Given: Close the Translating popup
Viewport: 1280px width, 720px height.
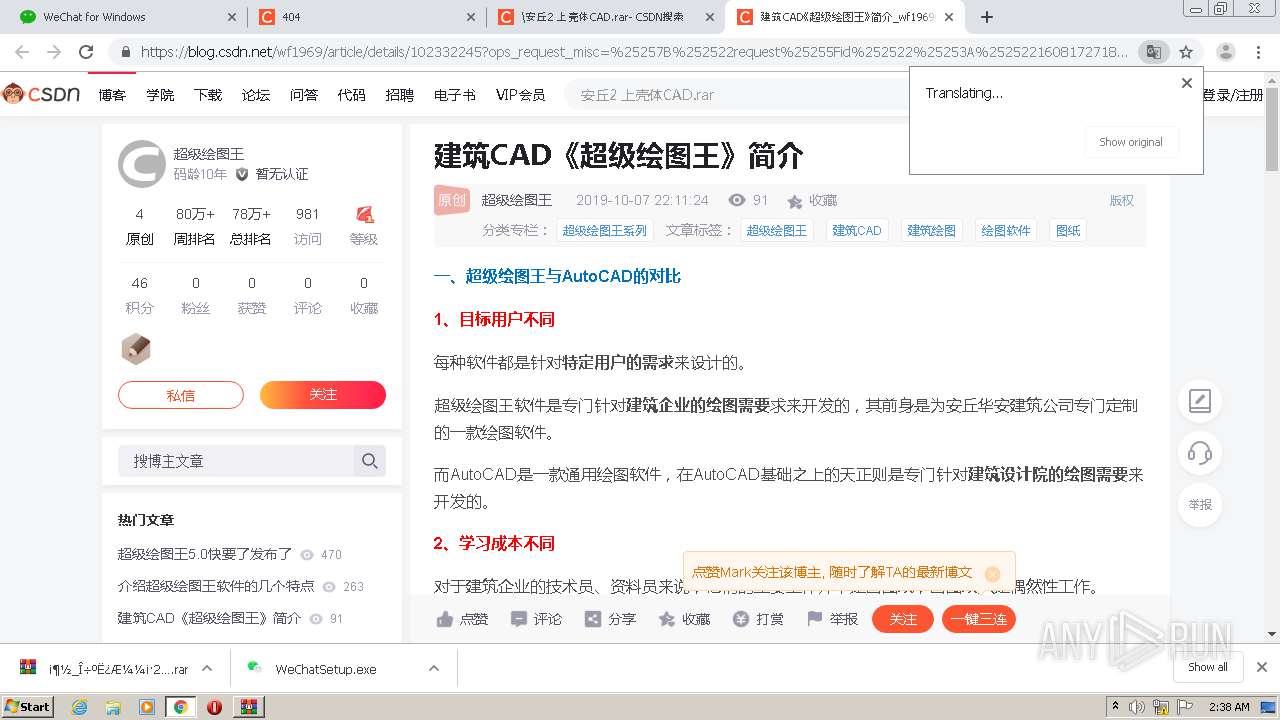Looking at the screenshot, I should [1187, 83].
